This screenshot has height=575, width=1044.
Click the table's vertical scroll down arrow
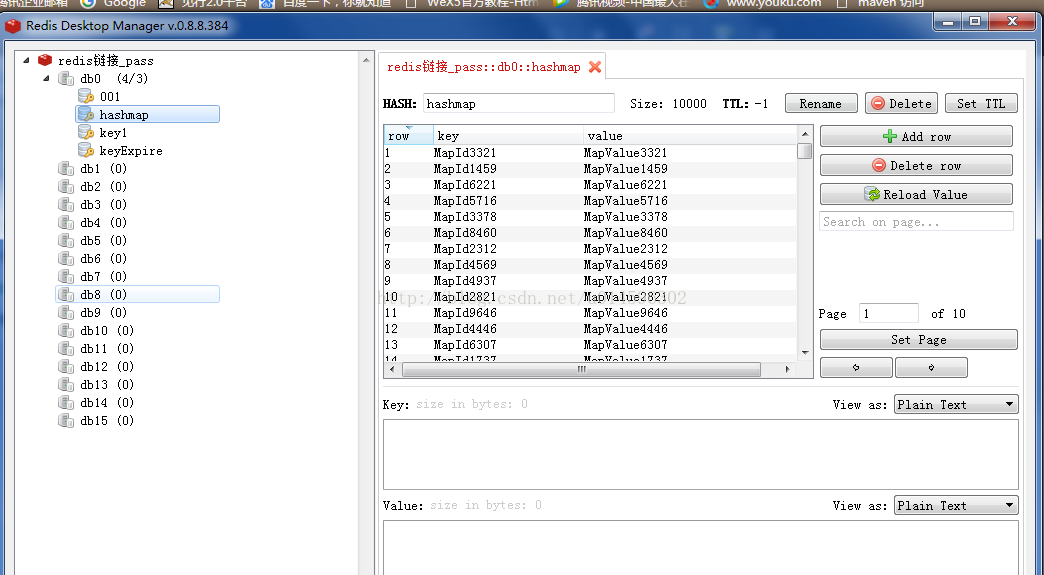point(805,353)
